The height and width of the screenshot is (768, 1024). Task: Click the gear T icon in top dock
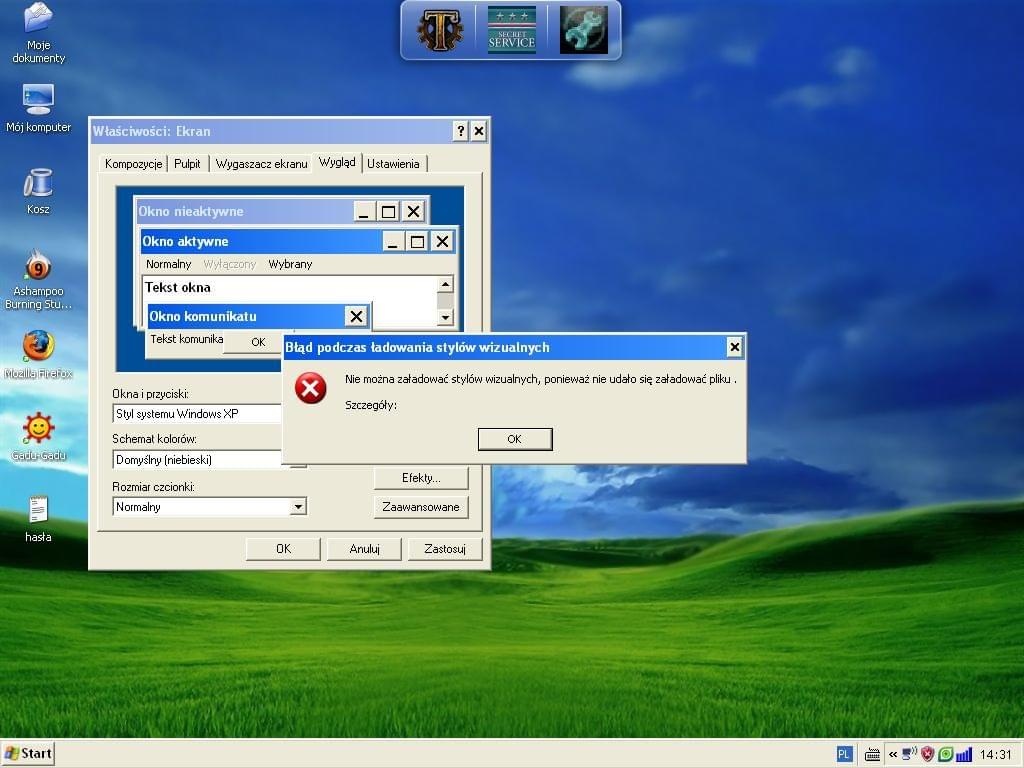[x=440, y=30]
